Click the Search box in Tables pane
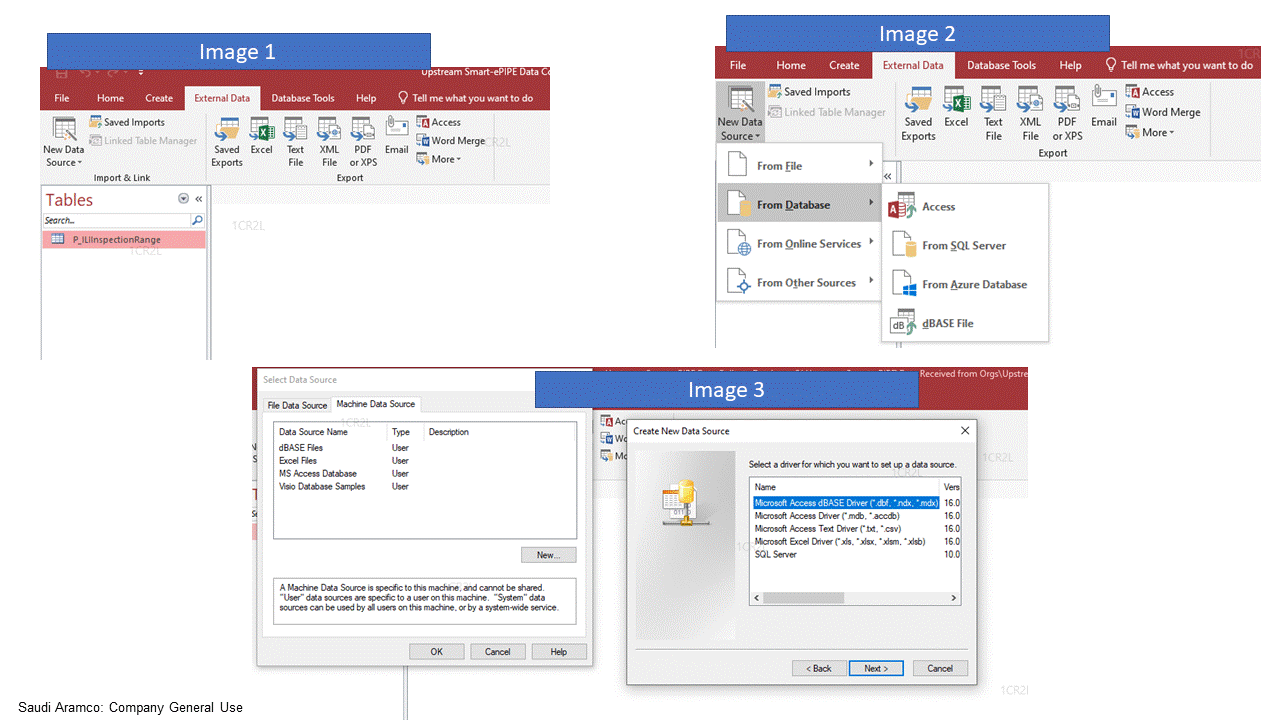 pyautogui.click(x=116, y=220)
